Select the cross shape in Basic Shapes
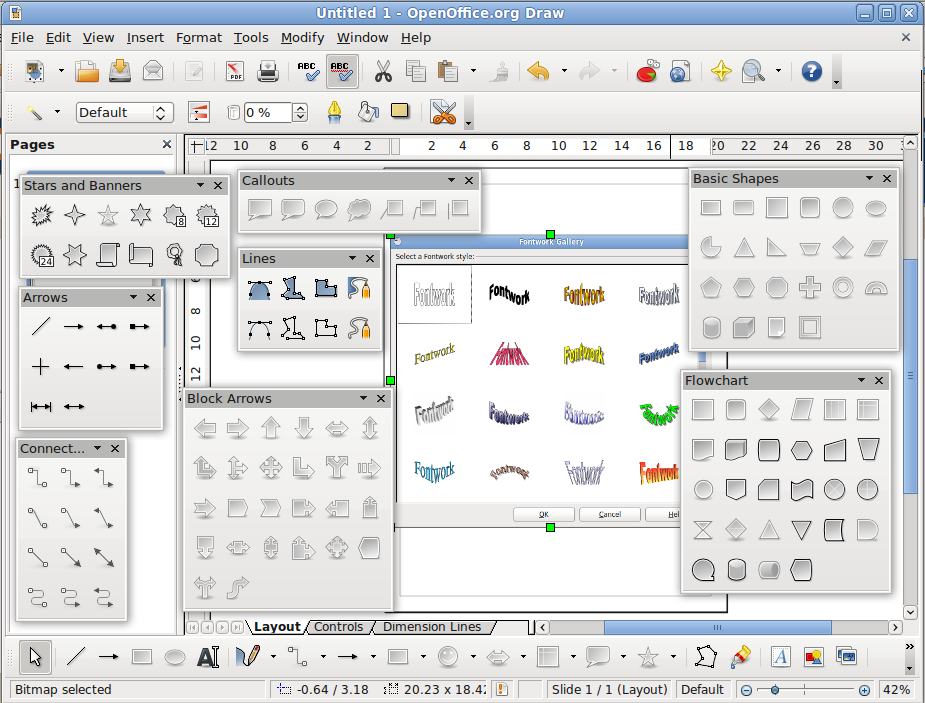The image size is (925, 703). [x=810, y=288]
